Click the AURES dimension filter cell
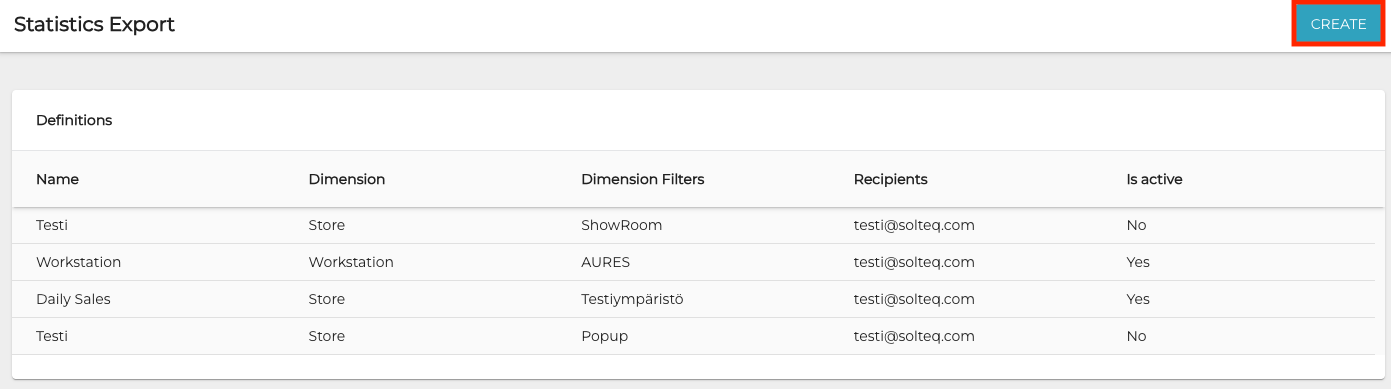Image resolution: width=1391 pixels, height=389 pixels. 605,262
